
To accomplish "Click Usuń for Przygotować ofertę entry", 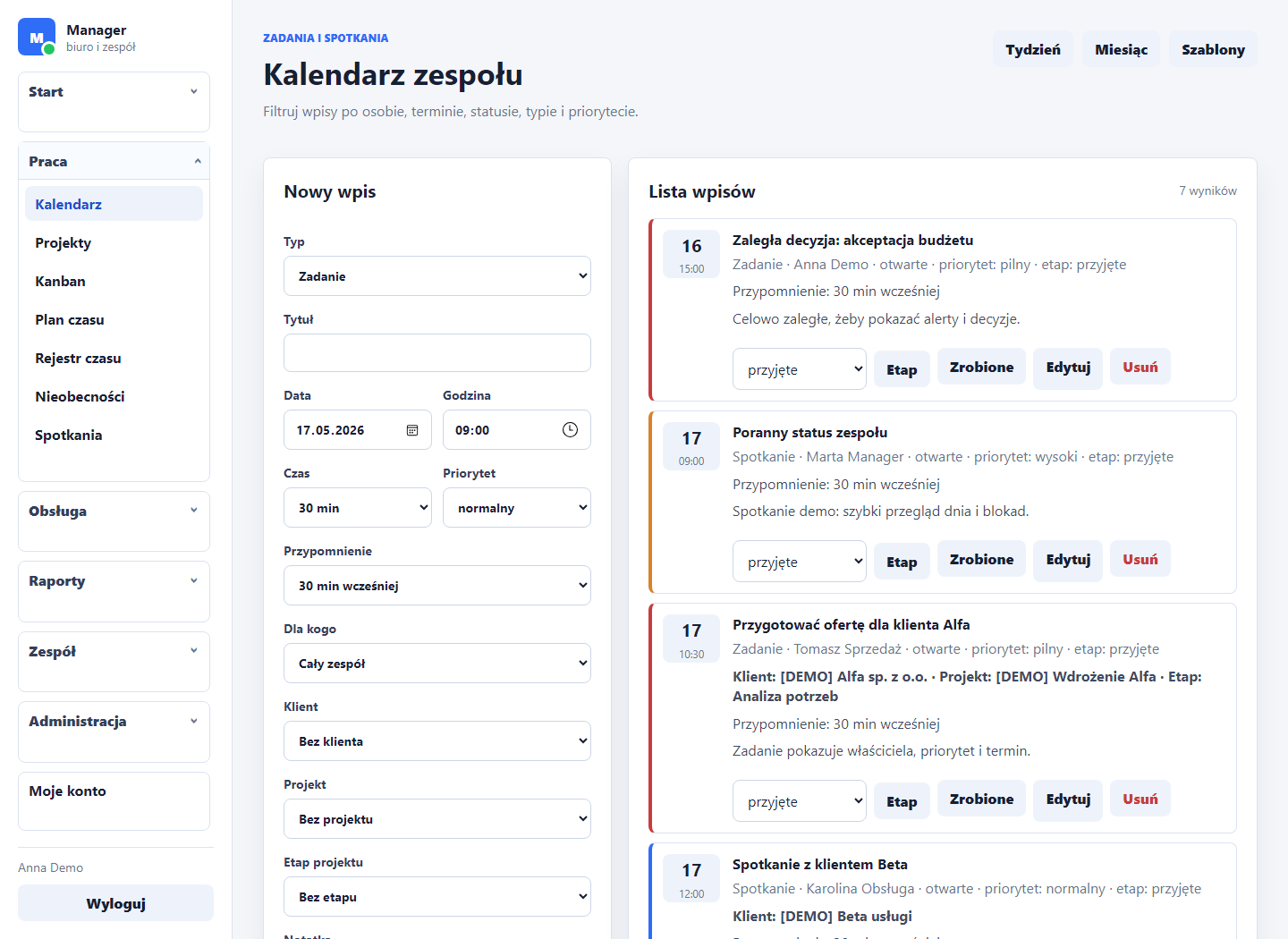I will point(1140,799).
